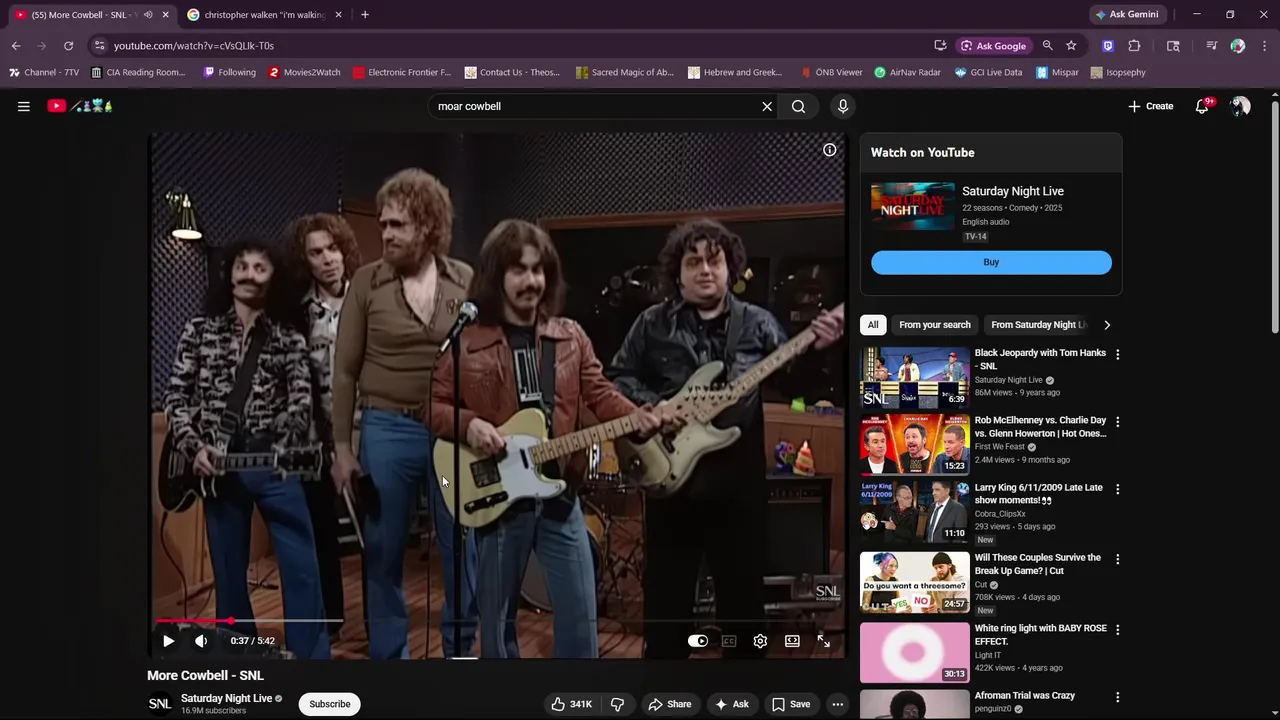Viewport: 1280px width, 720px height.
Task: Click the search magnifier button
Action: click(798, 106)
